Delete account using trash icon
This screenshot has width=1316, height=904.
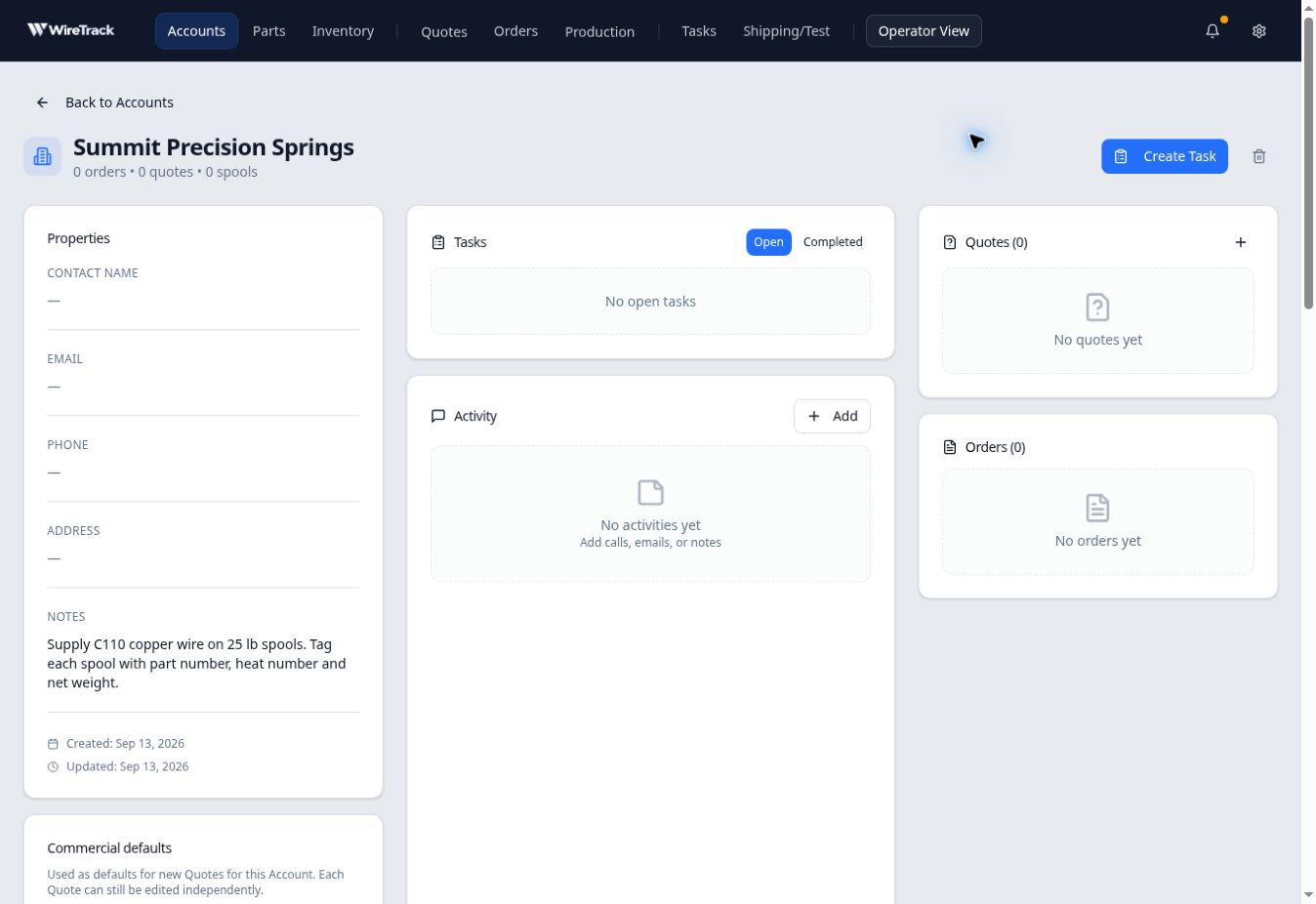1259,156
